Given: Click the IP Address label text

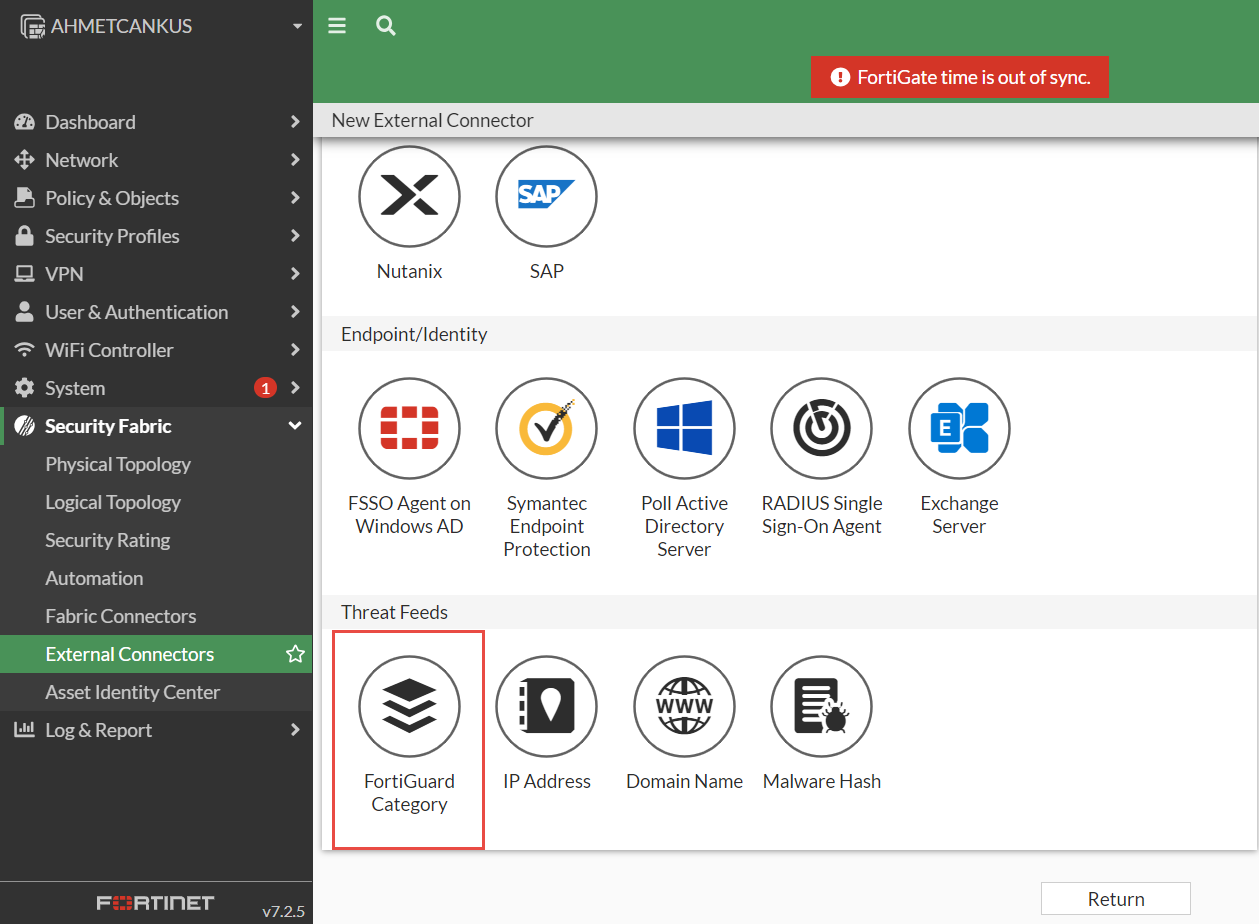Looking at the screenshot, I should [x=547, y=781].
